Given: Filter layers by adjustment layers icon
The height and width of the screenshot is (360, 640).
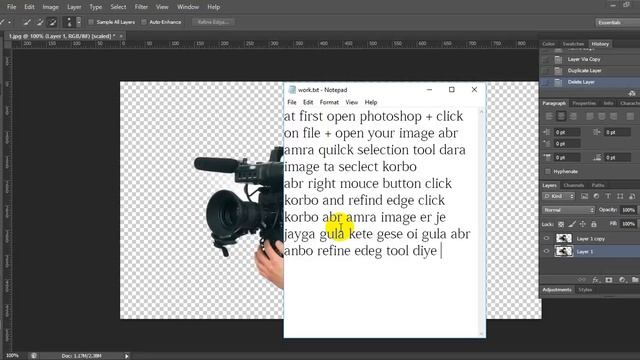Looking at the screenshot, I should (596, 196).
